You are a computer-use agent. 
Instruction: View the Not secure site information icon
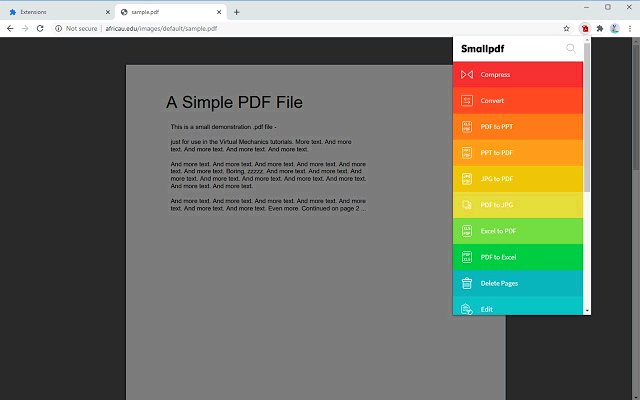[58, 29]
